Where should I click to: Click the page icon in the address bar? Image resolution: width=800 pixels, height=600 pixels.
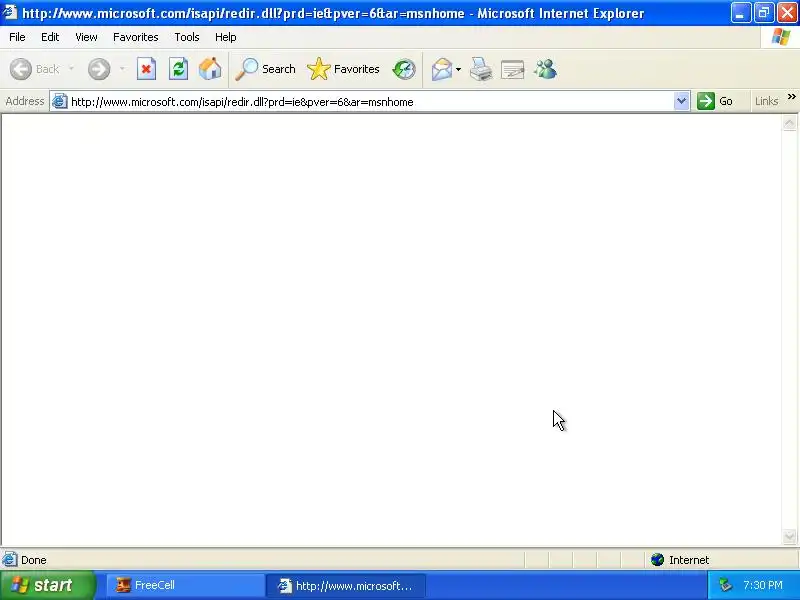tap(60, 101)
